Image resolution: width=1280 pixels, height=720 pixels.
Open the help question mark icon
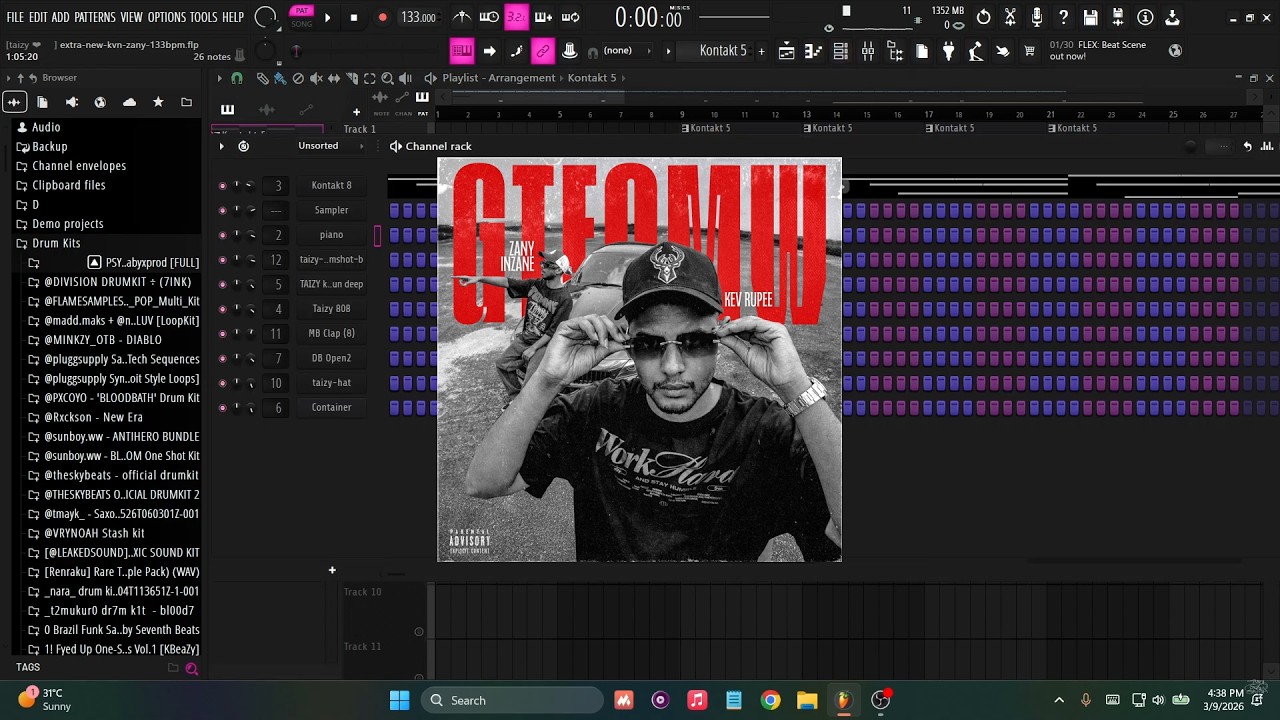(x=1064, y=17)
